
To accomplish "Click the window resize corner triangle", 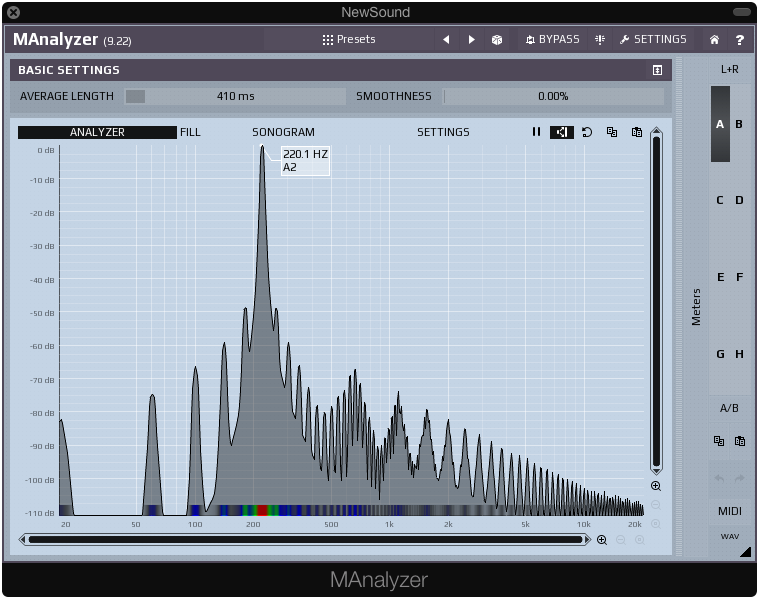I will click(745, 552).
